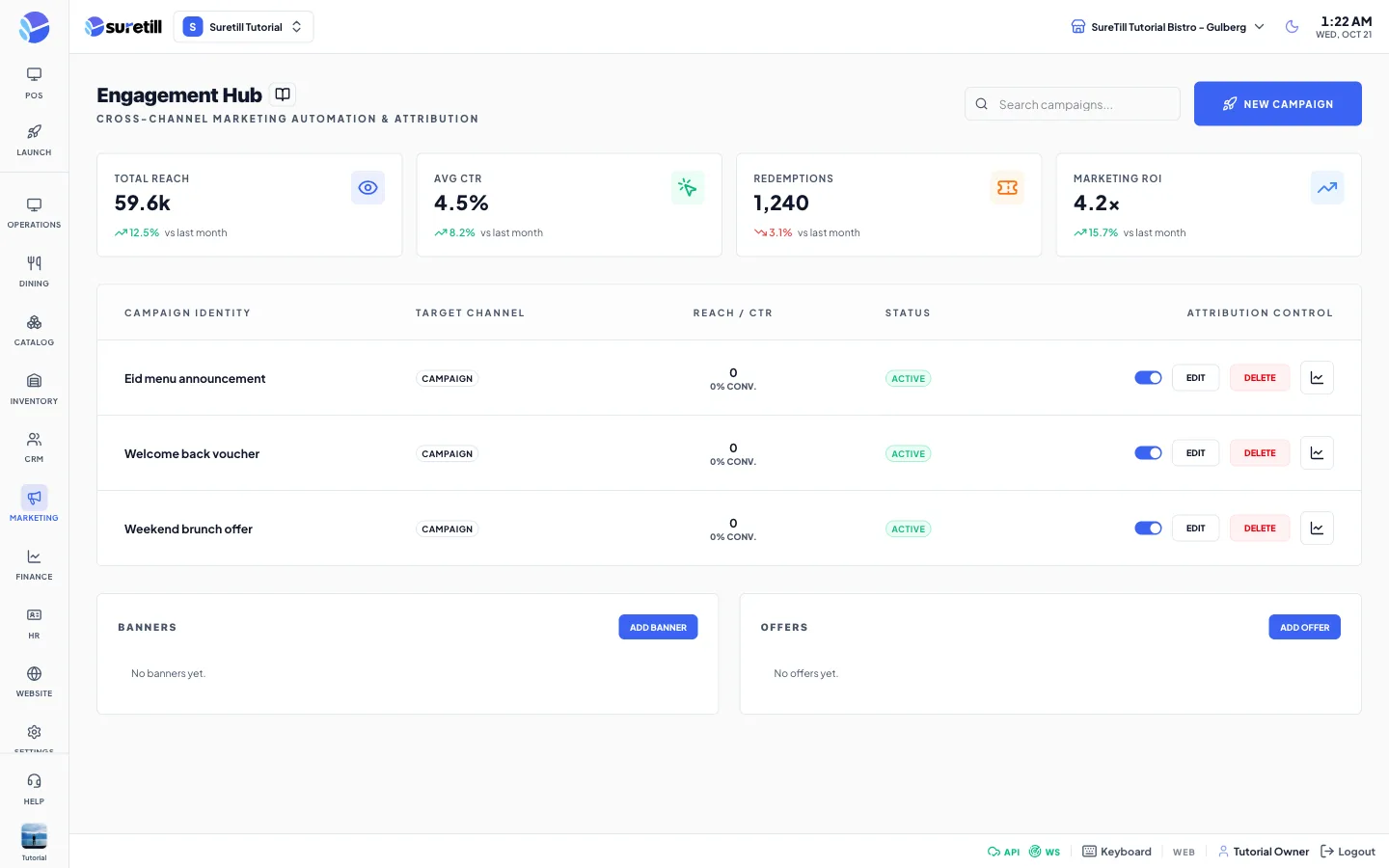Viewport: 1389px width, 868px height.
Task: Log out via the Logout link
Action: 1348,852
